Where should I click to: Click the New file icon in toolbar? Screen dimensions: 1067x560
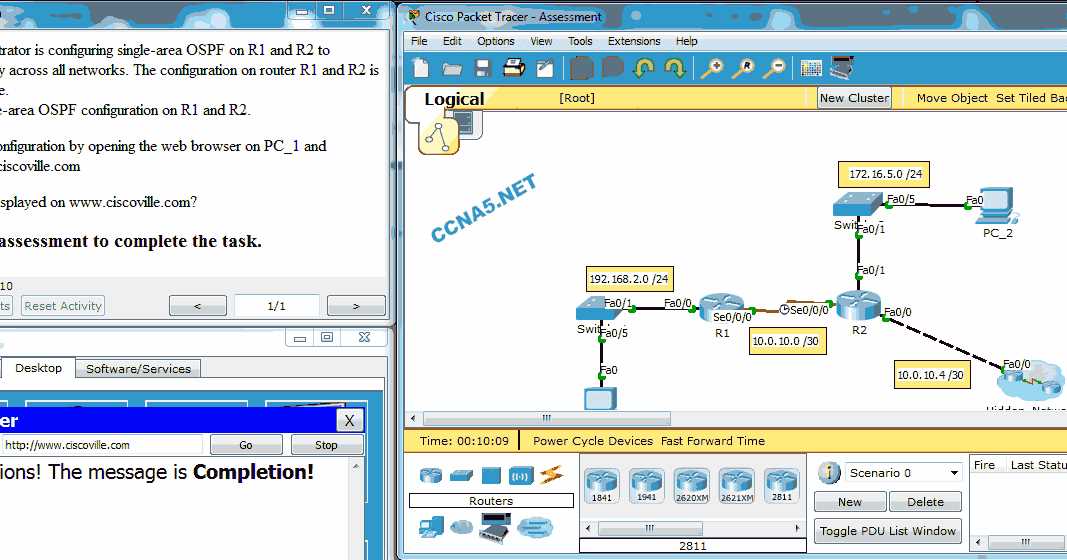(421, 68)
